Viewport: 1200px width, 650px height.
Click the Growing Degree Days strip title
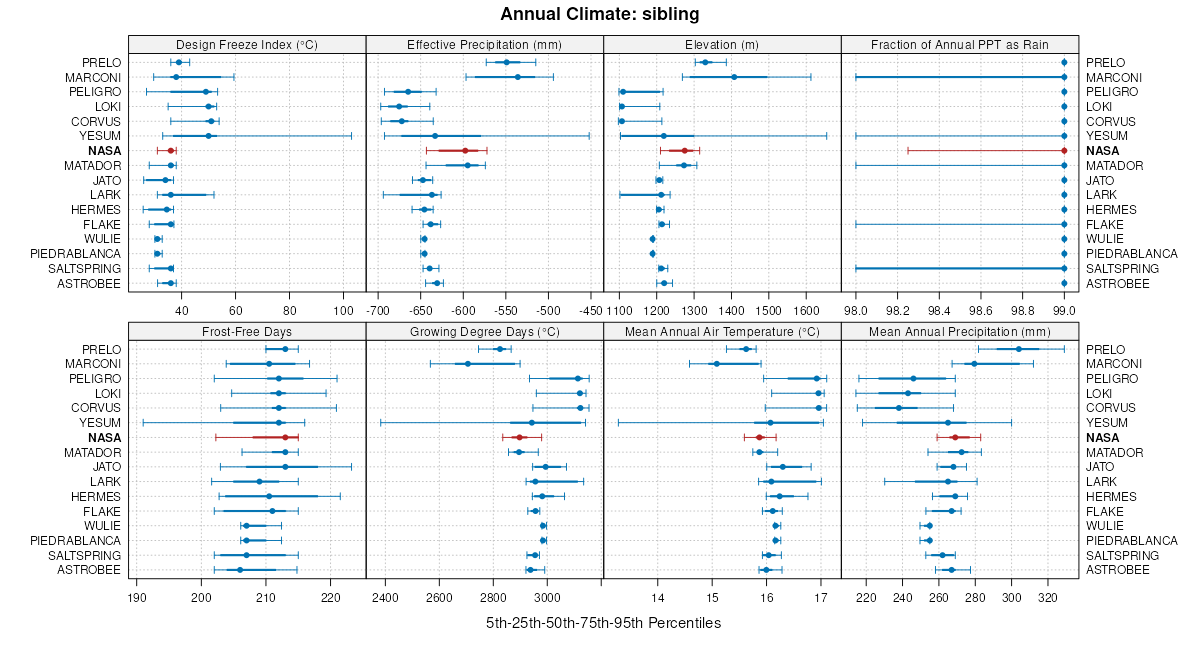pos(485,331)
